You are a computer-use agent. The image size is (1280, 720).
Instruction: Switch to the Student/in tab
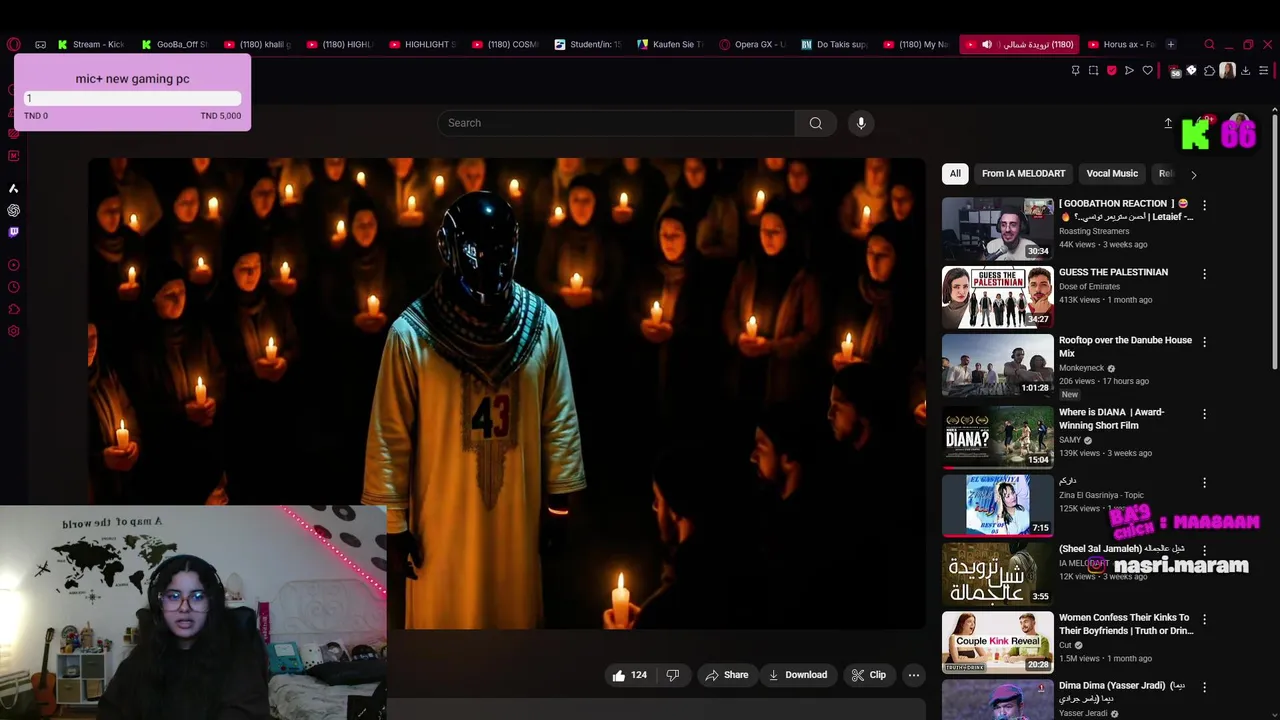(588, 44)
